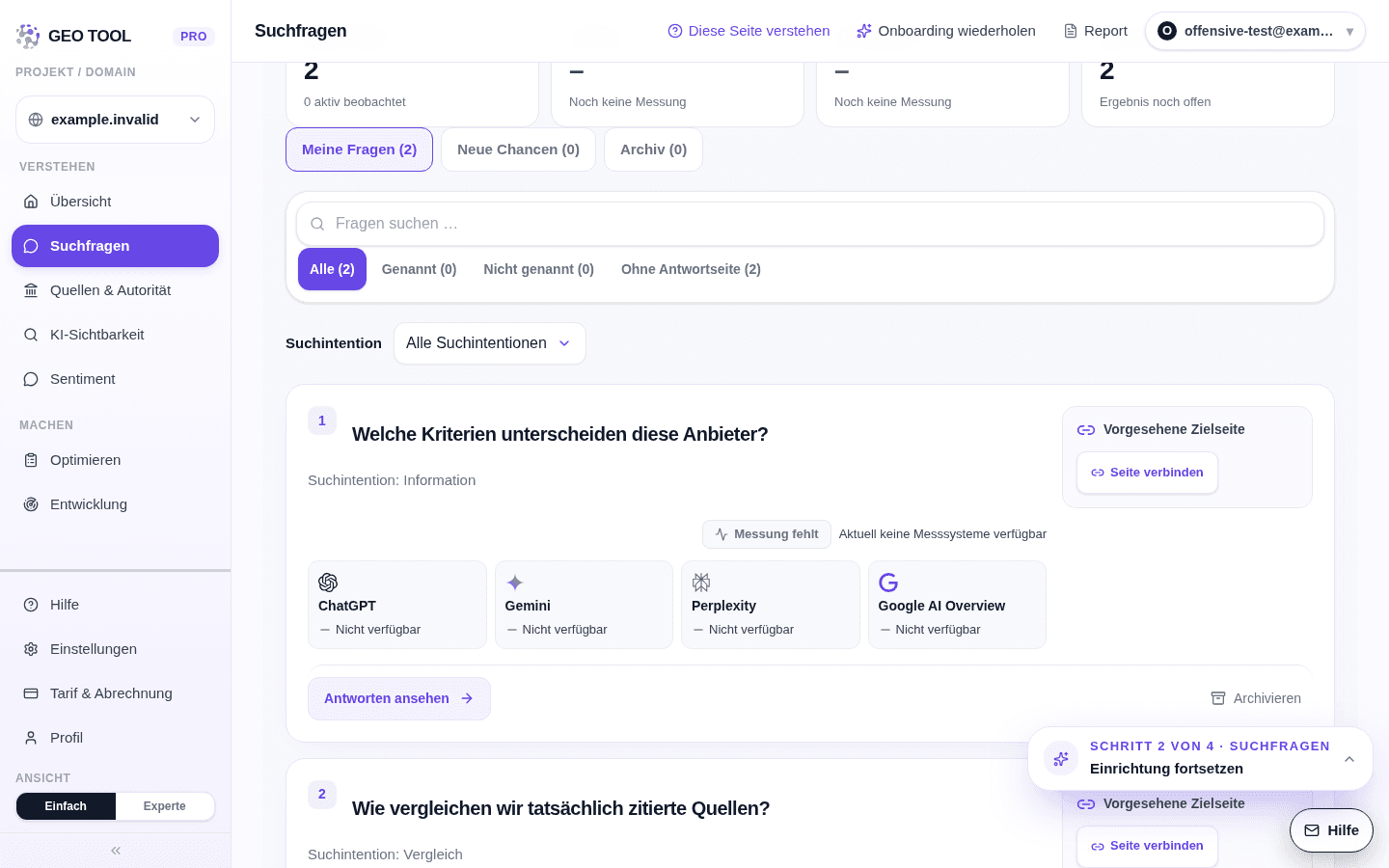The width and height of the screenshot is (1389, 868).
Task: Open Tarif & Abrechnung
Action: point(115,693)
